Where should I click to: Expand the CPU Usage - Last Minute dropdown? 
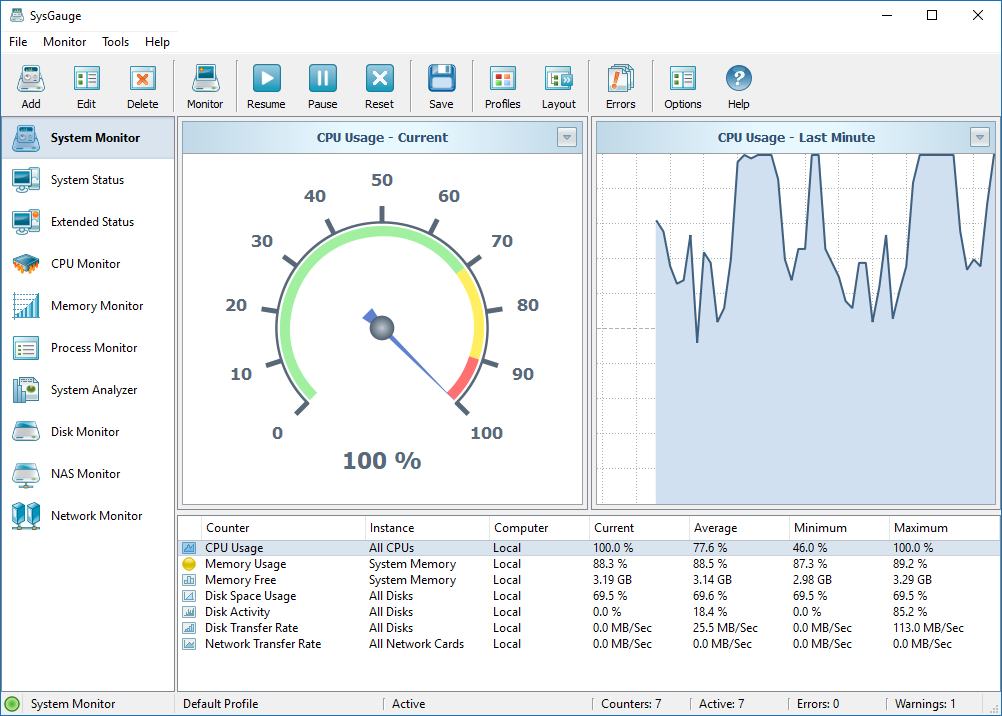pos(980,137)
